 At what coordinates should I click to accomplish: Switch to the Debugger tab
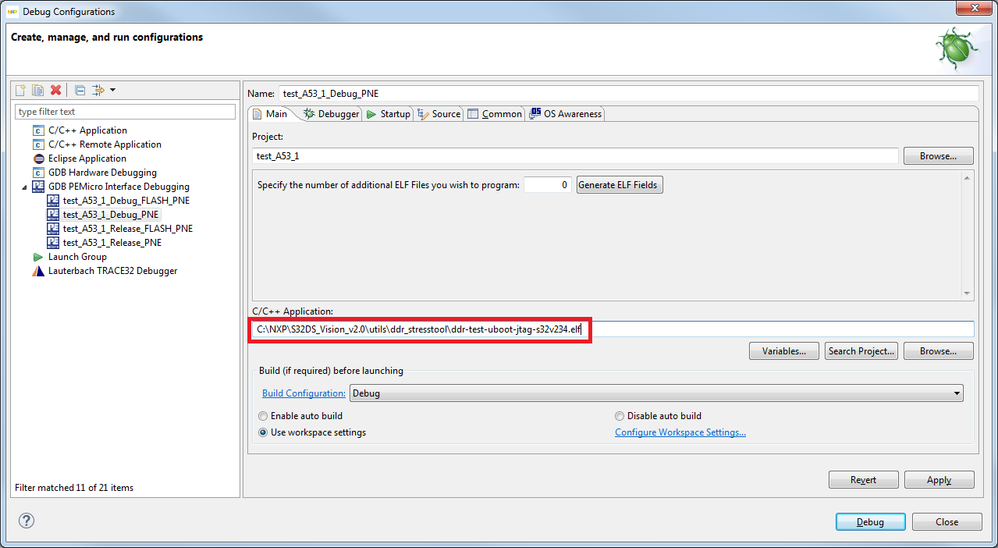(332, 114)
